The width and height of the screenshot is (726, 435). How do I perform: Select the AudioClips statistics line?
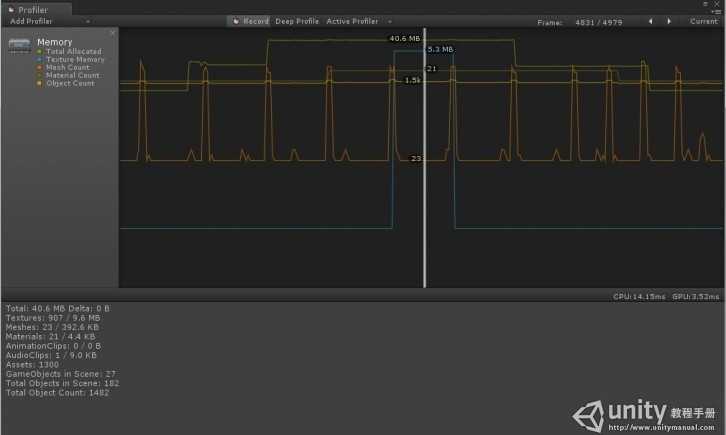pyautogui.click(x=51, y=355)
